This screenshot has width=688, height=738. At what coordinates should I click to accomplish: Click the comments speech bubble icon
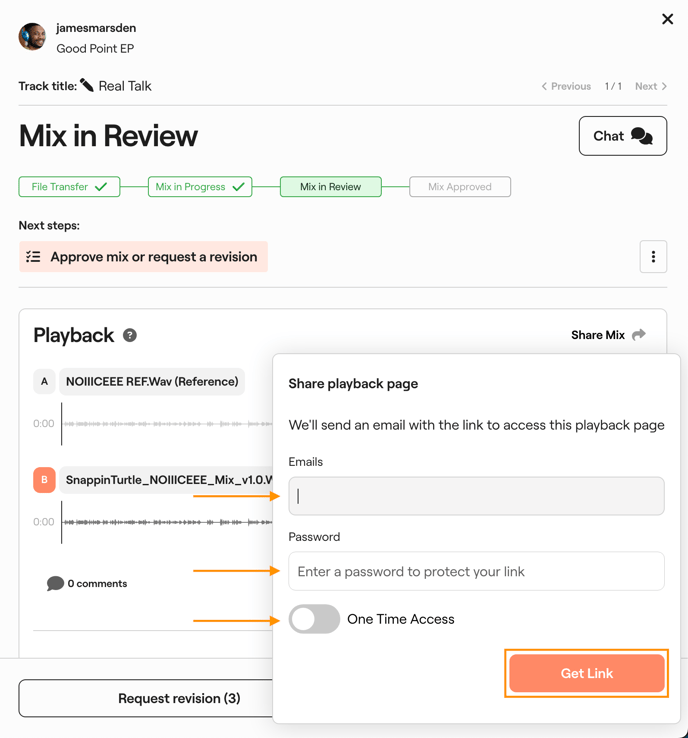tap(55, 583)
